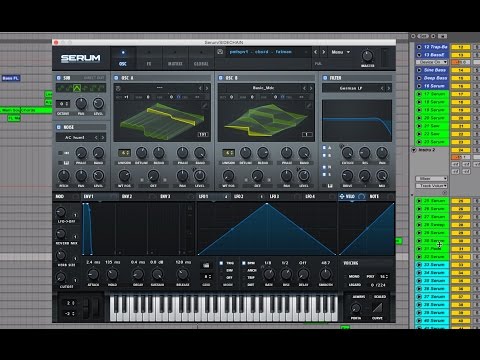Click the pitch bend wheel
480x360 pixels.
(86, 308)
